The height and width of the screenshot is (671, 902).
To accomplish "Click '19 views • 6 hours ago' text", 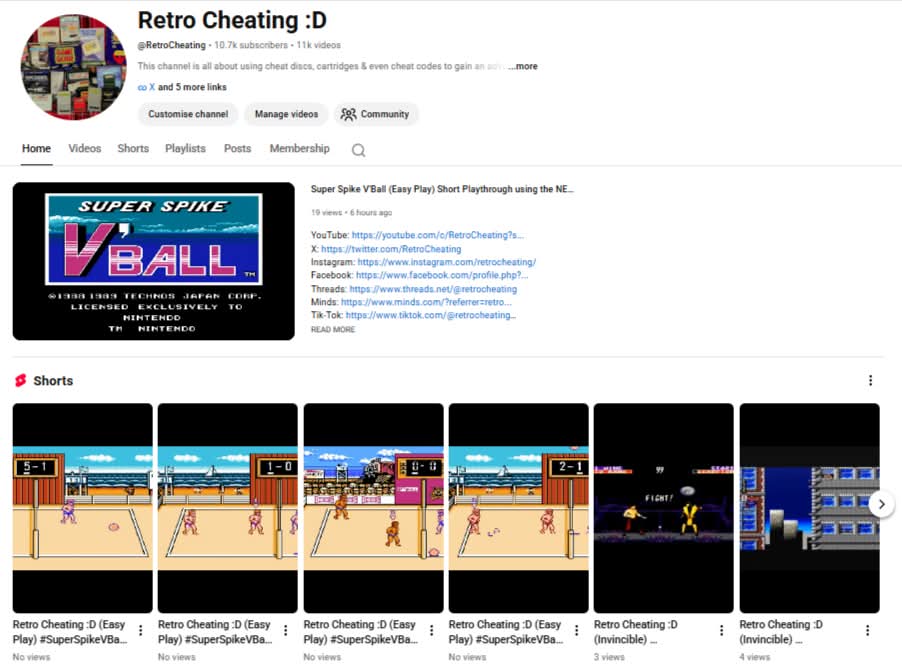I will coord(351,212).
